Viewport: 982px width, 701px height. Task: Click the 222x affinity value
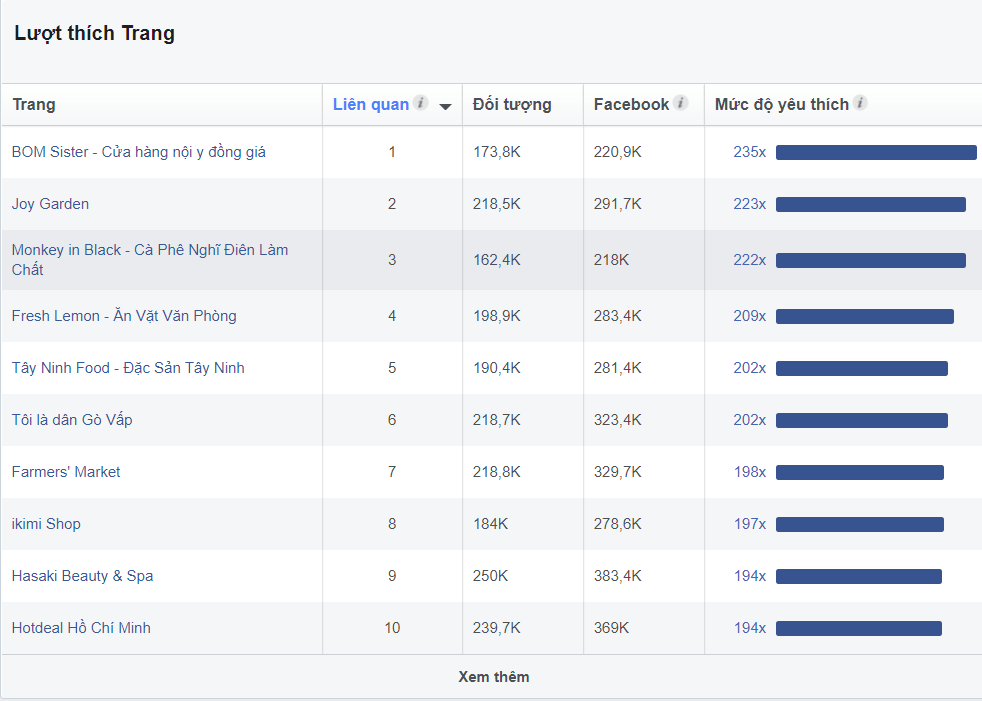pos(750,259)
